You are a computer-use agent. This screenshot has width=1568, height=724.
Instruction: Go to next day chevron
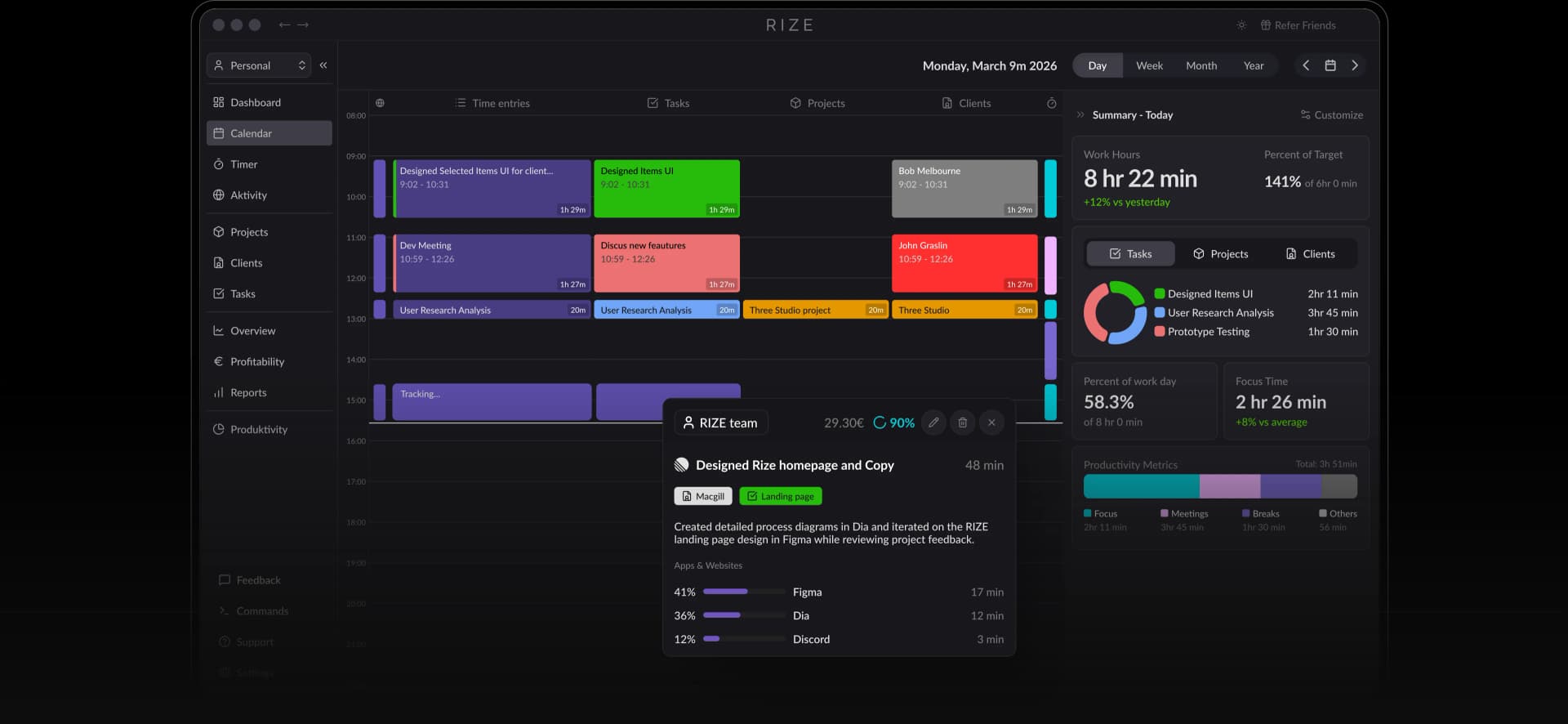(x=1355, y=65)
